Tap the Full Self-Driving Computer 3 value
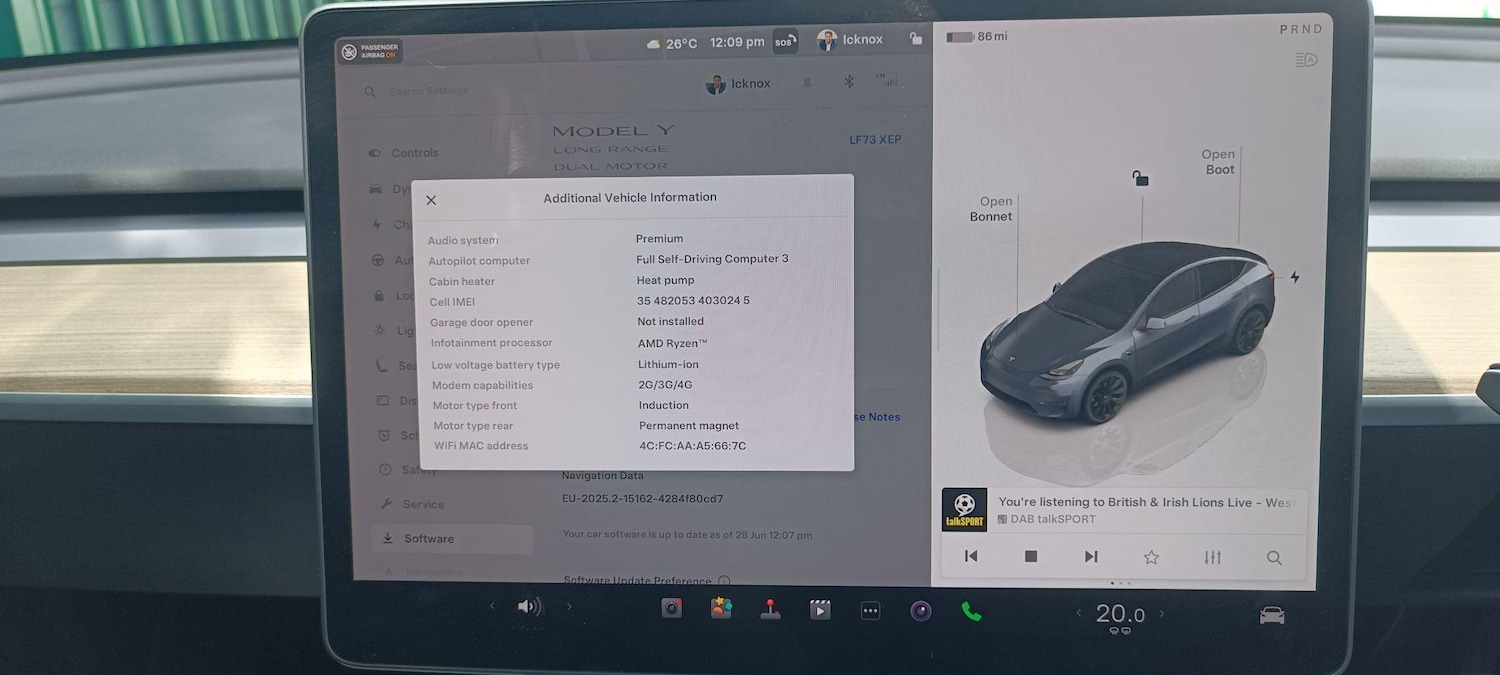Screen dimensions: 1500x675 [712, 259]
